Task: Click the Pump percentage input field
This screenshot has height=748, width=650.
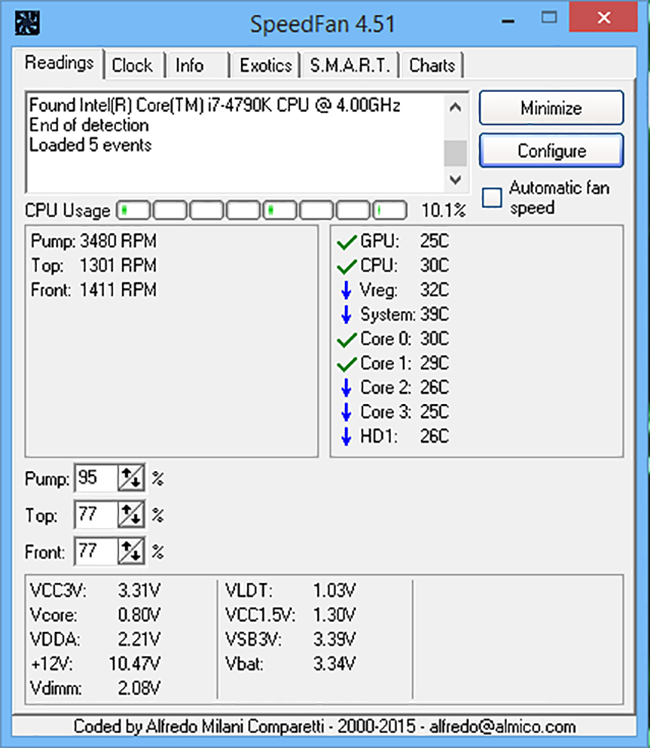Action: click(x=96, y=478)
